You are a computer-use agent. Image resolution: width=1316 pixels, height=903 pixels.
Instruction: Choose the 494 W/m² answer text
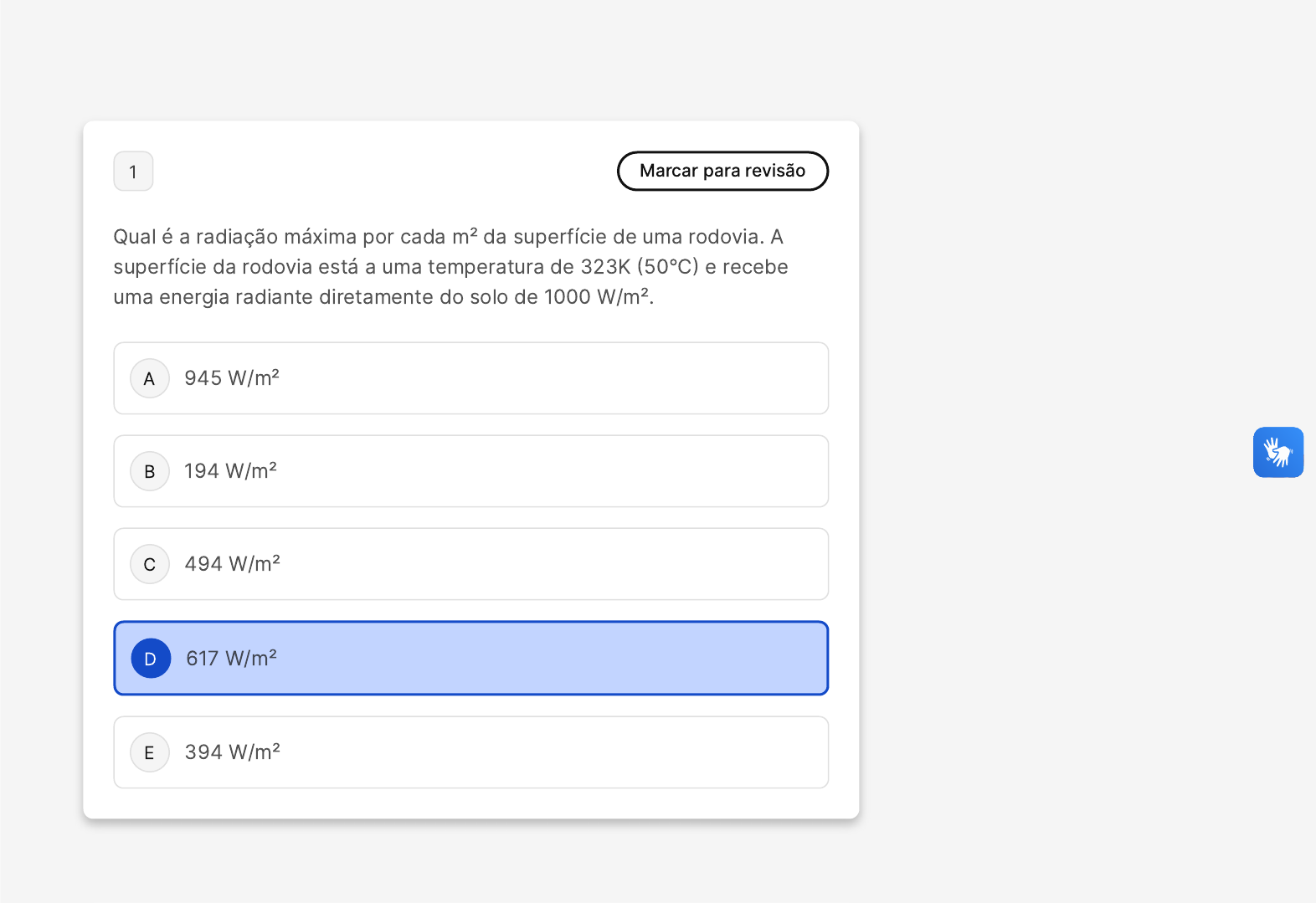coord(232,564)
